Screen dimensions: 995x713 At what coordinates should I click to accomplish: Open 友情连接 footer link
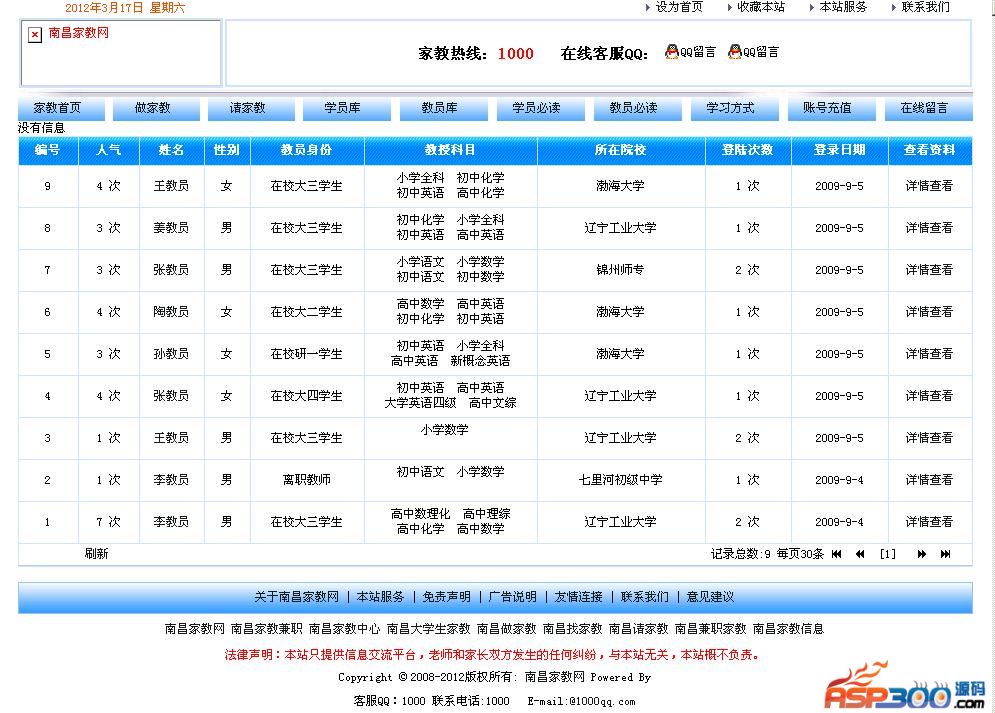(579, 597)
